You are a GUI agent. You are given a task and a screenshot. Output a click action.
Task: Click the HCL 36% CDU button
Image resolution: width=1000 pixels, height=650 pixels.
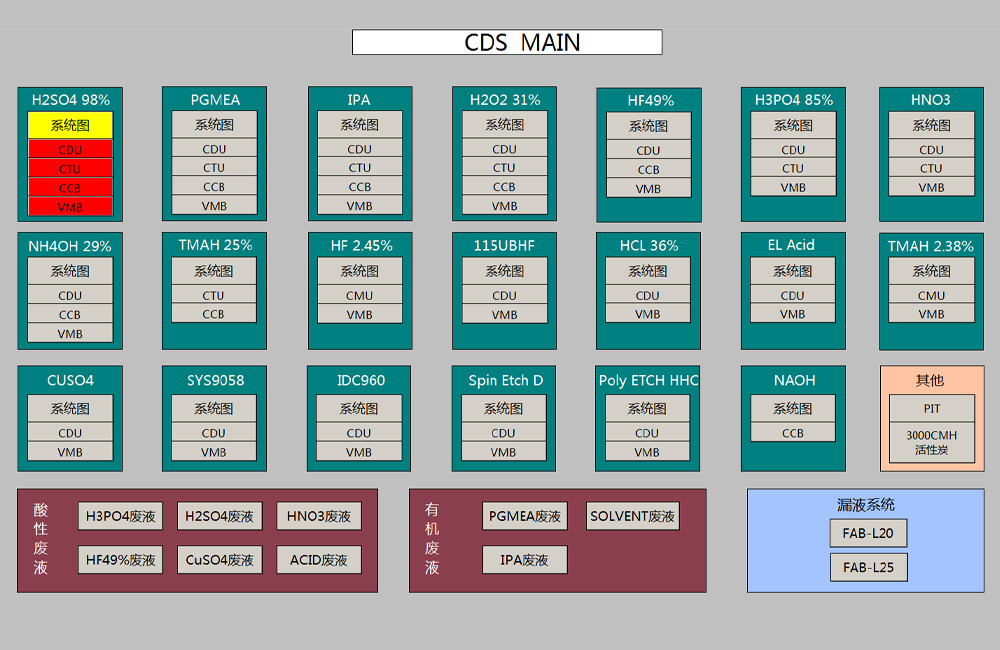[648, 295]
